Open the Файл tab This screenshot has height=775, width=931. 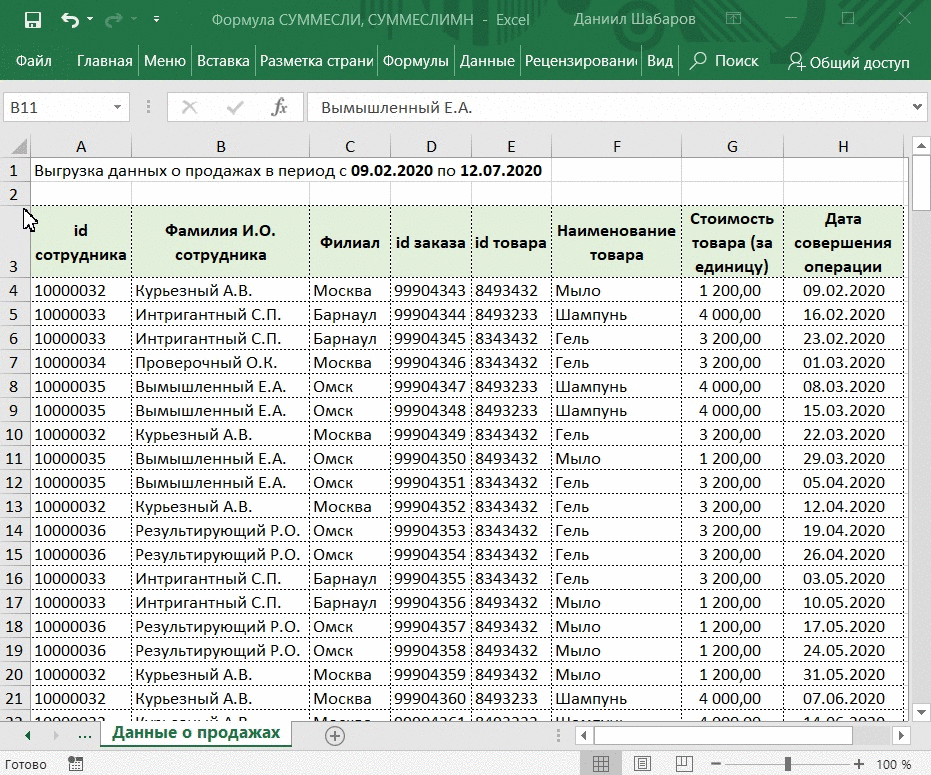click(x=34, y=61)
